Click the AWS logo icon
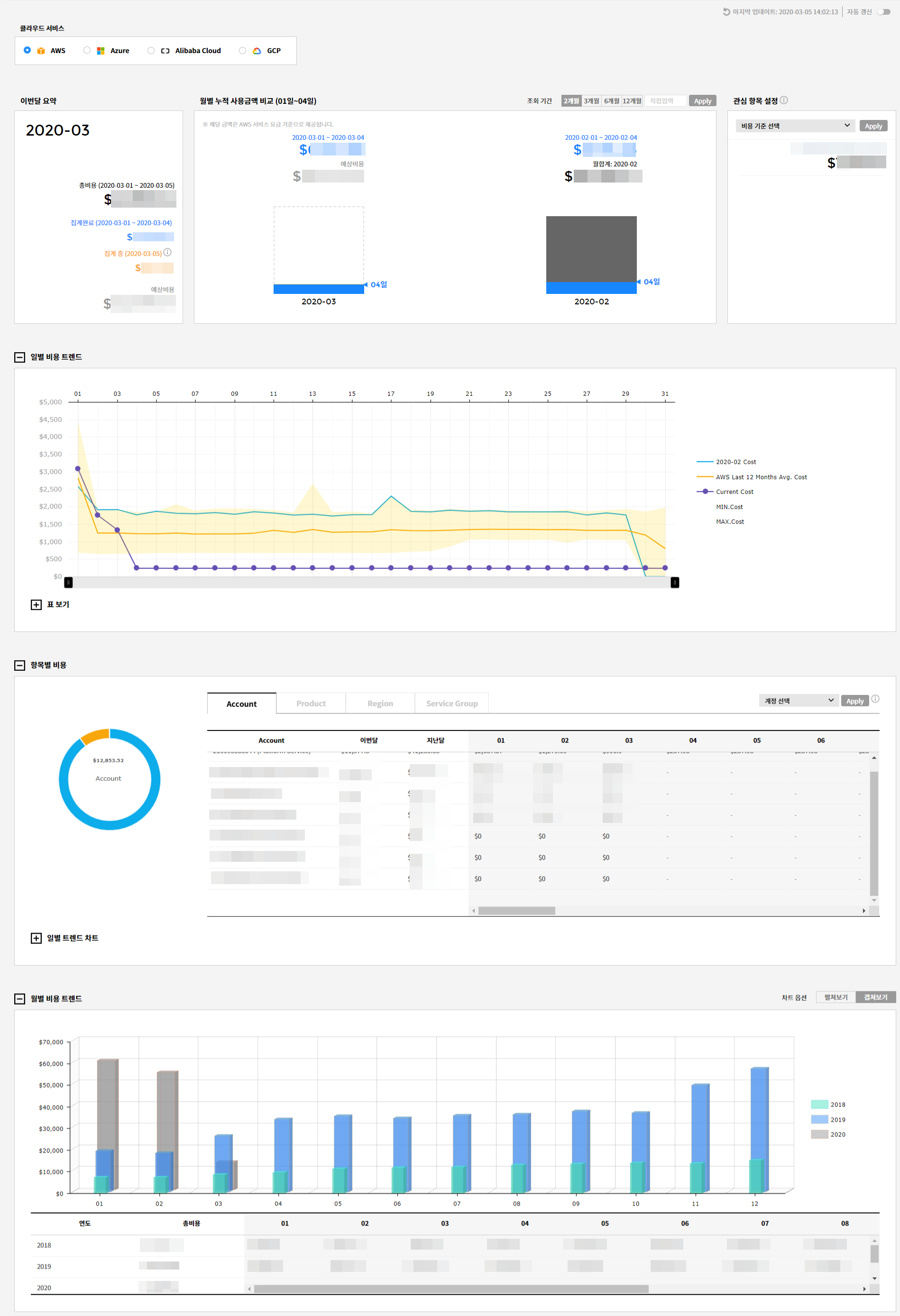 41,51
